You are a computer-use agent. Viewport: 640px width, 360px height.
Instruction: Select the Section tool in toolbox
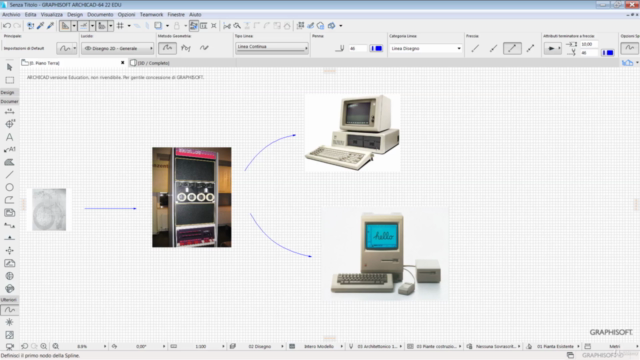[9, 225]
